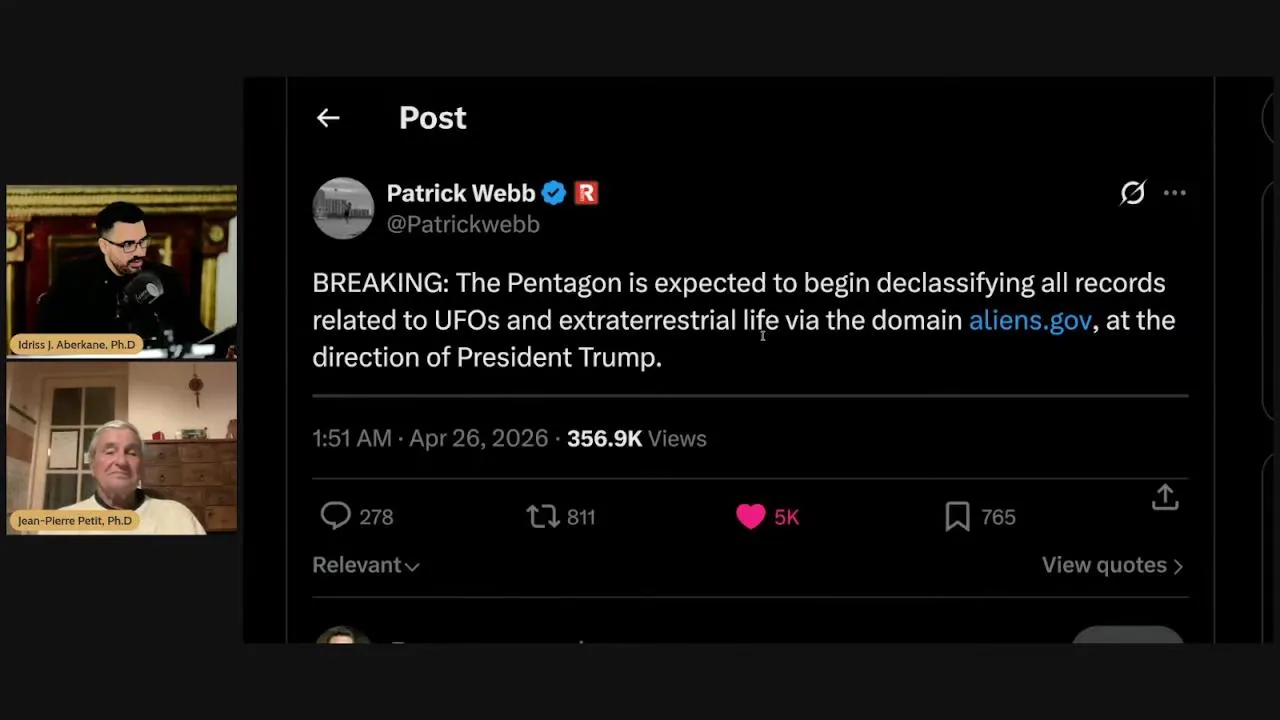Click the 356.9K Views count
Screen dimensions: 1280x720
point(636,438)
